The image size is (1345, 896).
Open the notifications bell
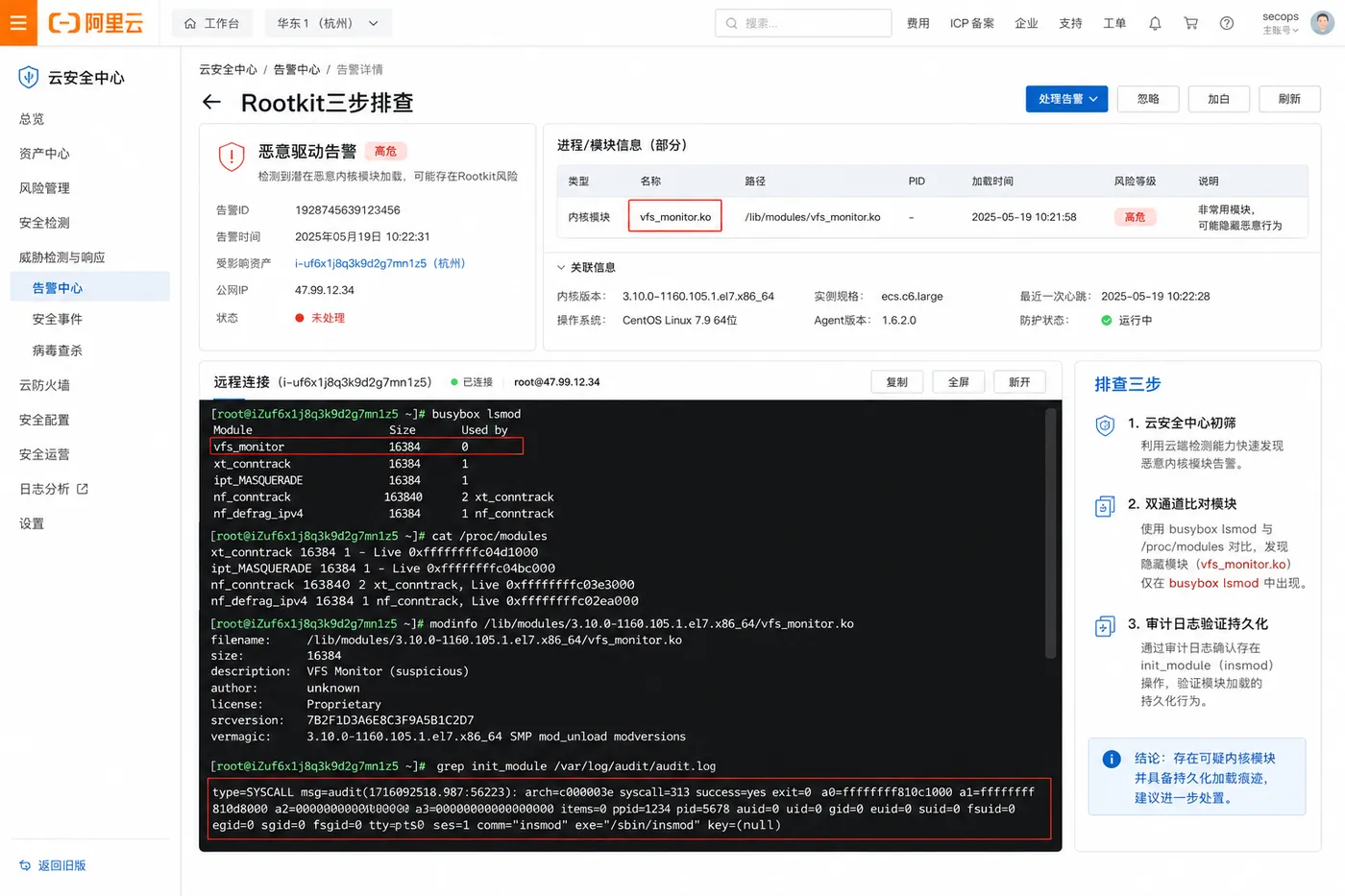1155,23
